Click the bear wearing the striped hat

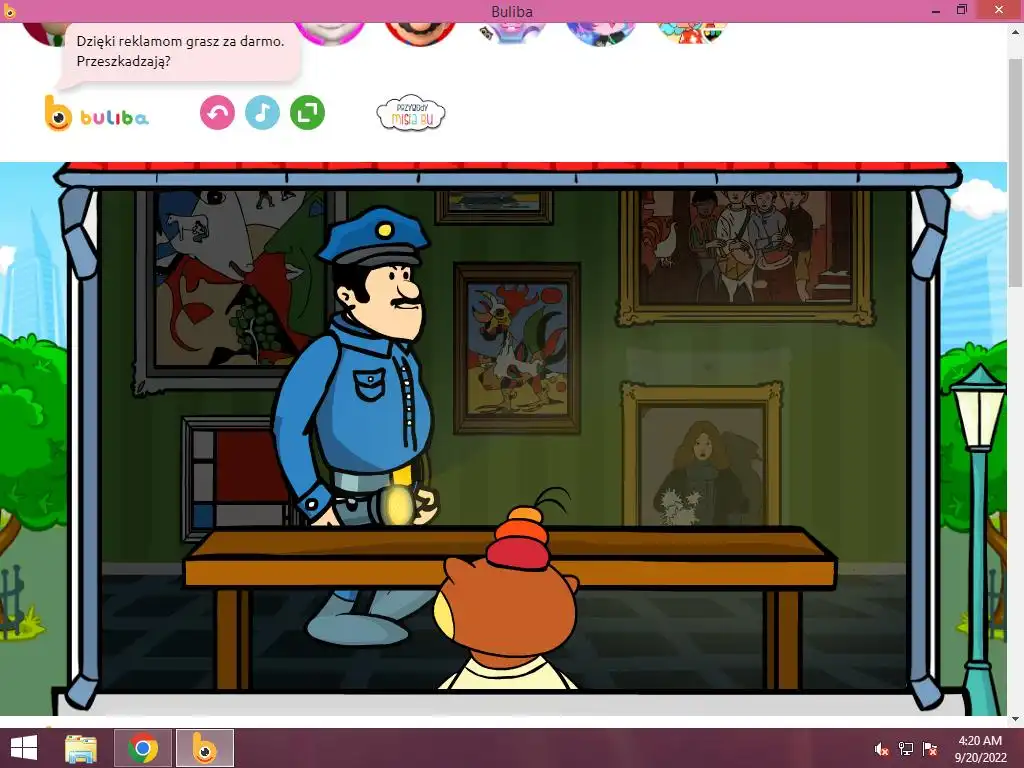[509, 594]
